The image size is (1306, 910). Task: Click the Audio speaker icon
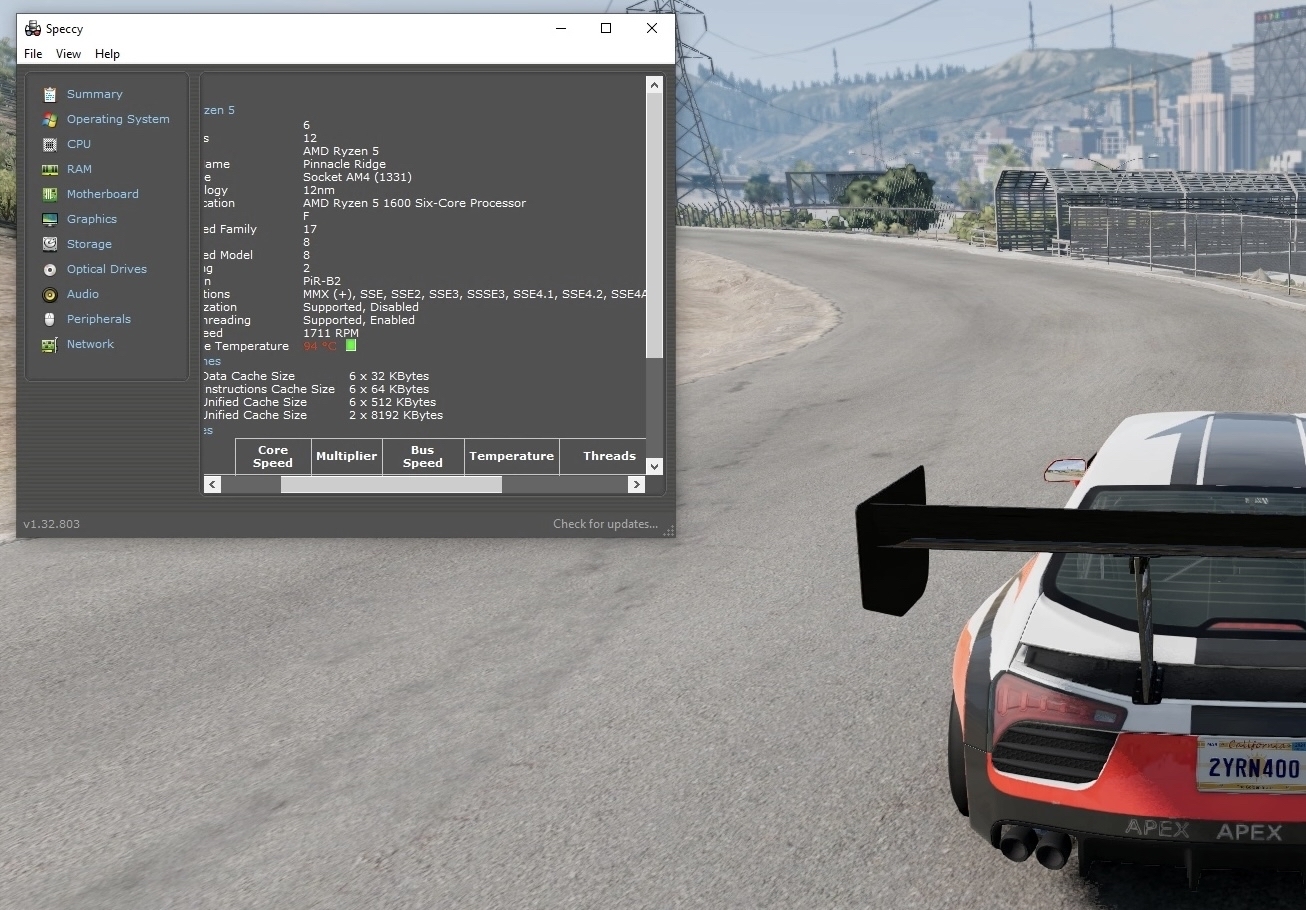coord(50,294)
